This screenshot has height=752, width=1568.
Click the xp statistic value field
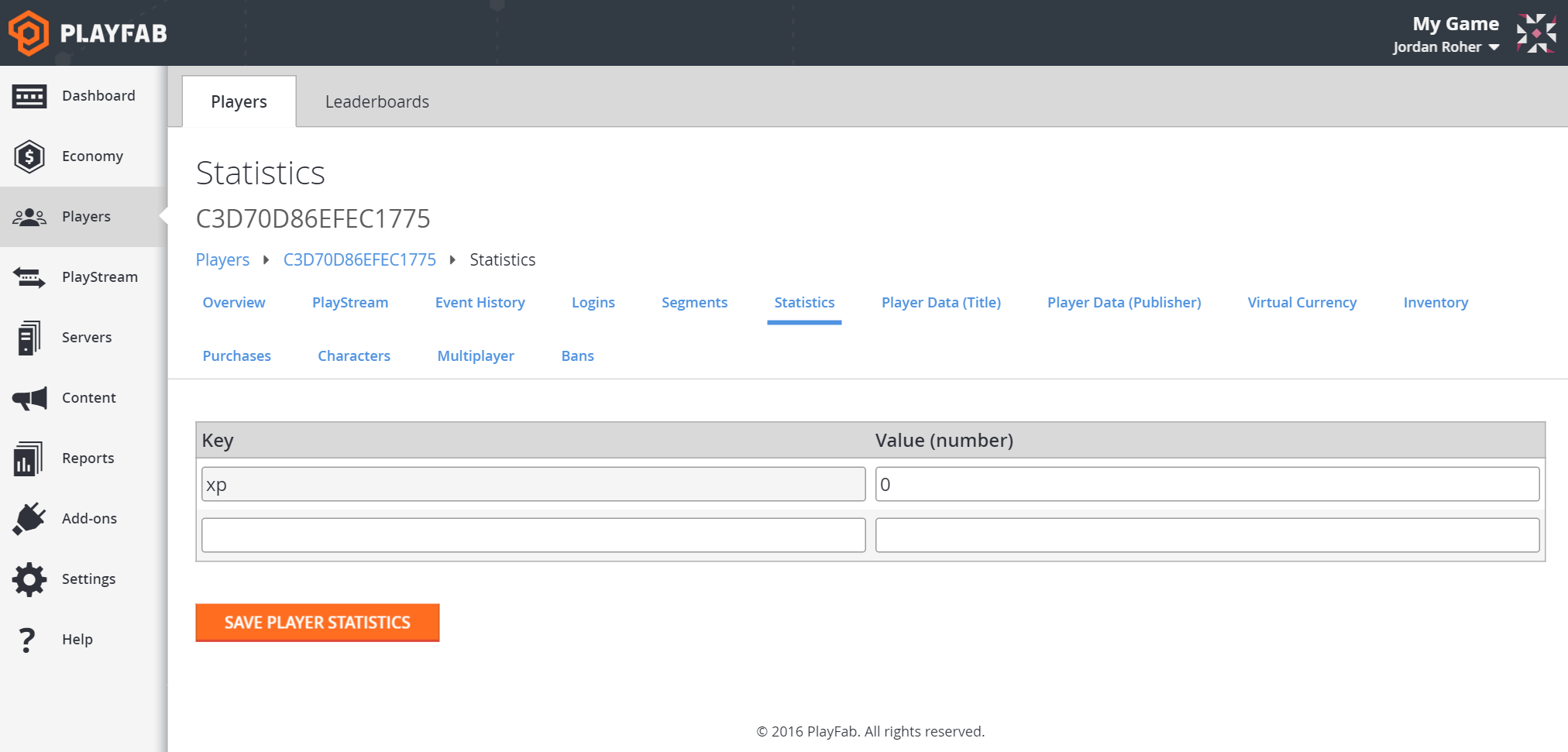pyautogui.click(x=1206, y=485)
